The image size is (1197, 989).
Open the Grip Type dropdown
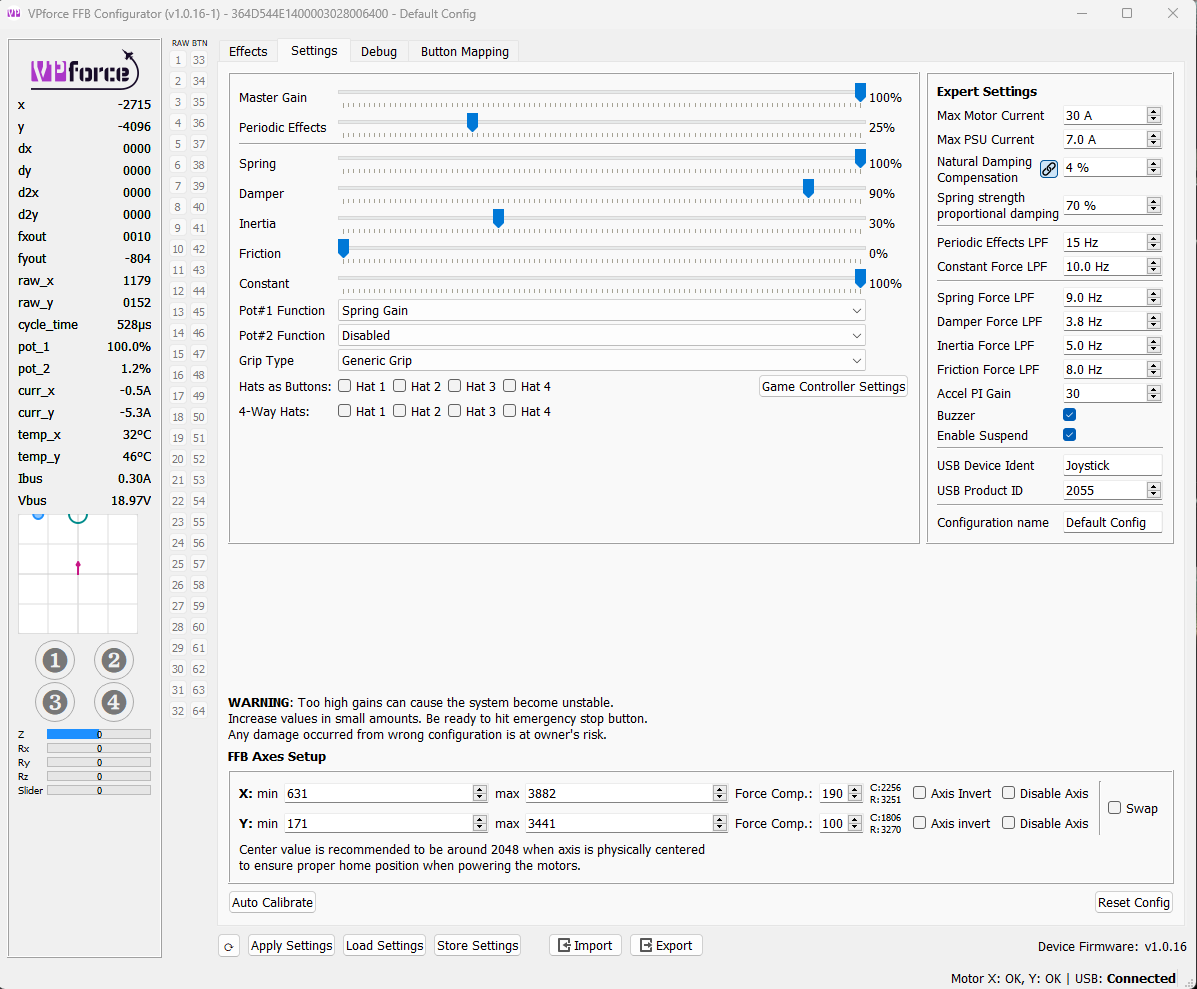pos(601,361)
